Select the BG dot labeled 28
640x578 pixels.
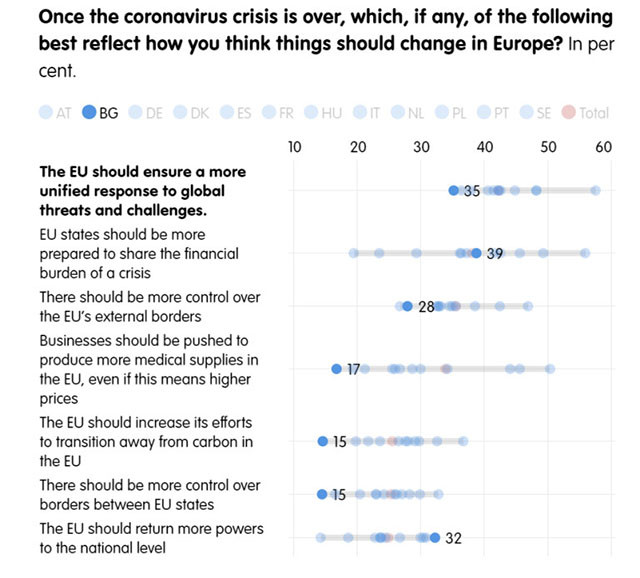tap(407, 306)
